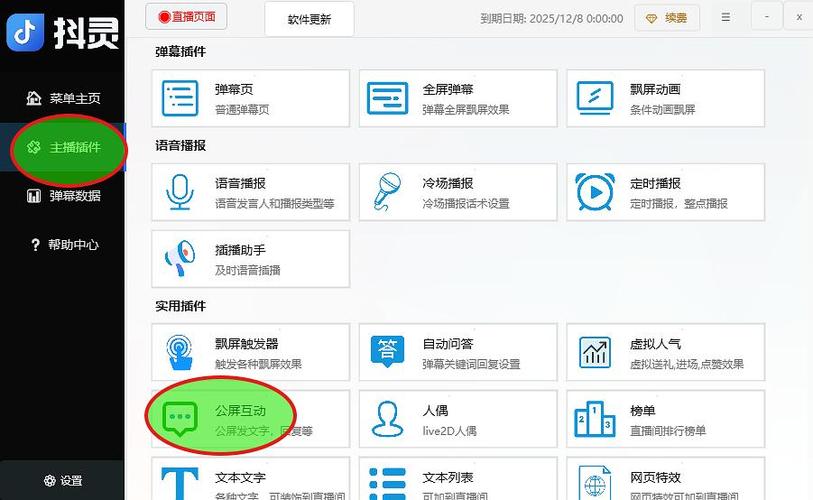Open the 榜单 ranking podium icon
This screenshot has width=813, height=500.
(x=595, y=419)
